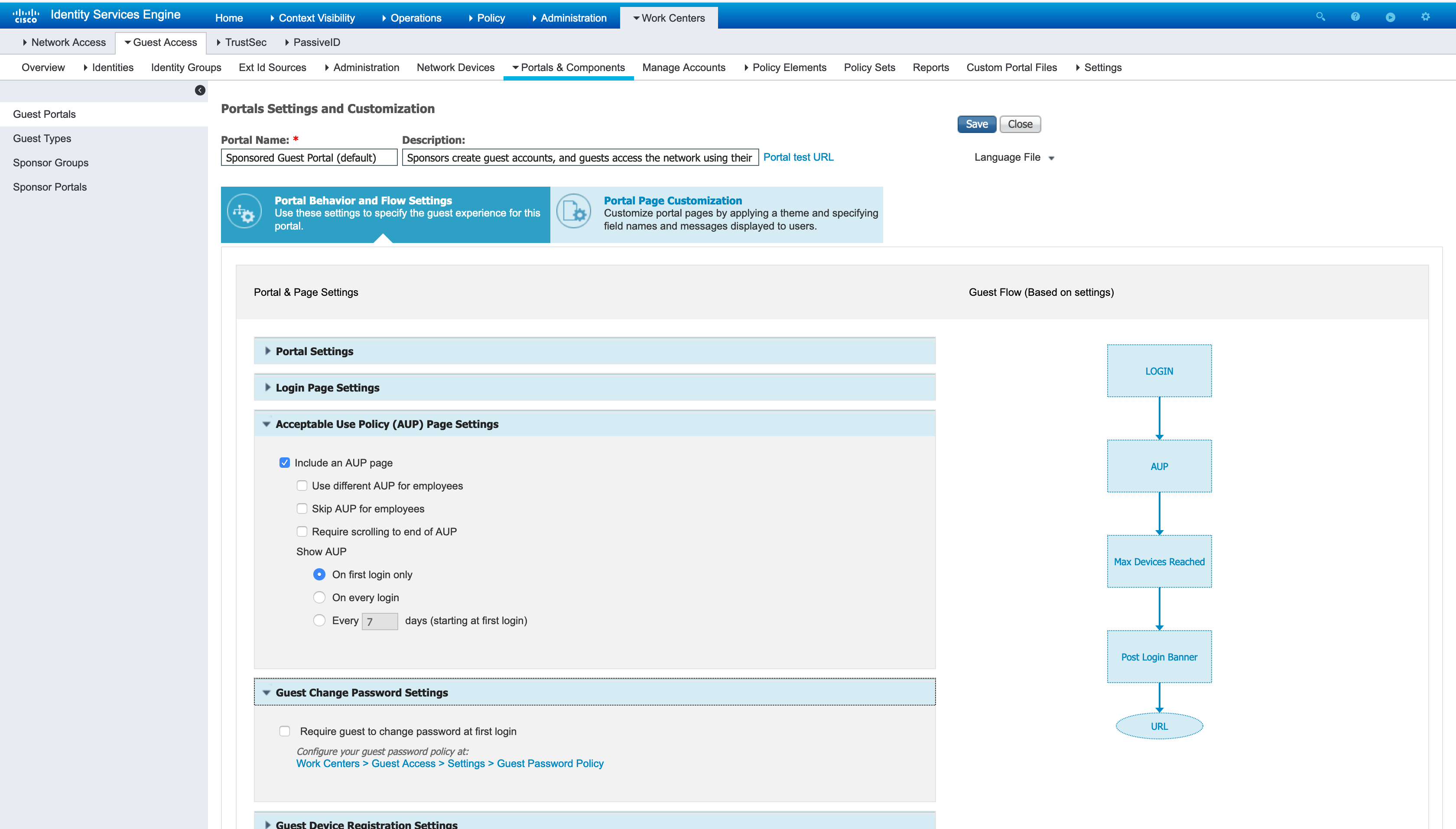
Task: Open the help question mark icon
Action: (x=1355, y=16)
